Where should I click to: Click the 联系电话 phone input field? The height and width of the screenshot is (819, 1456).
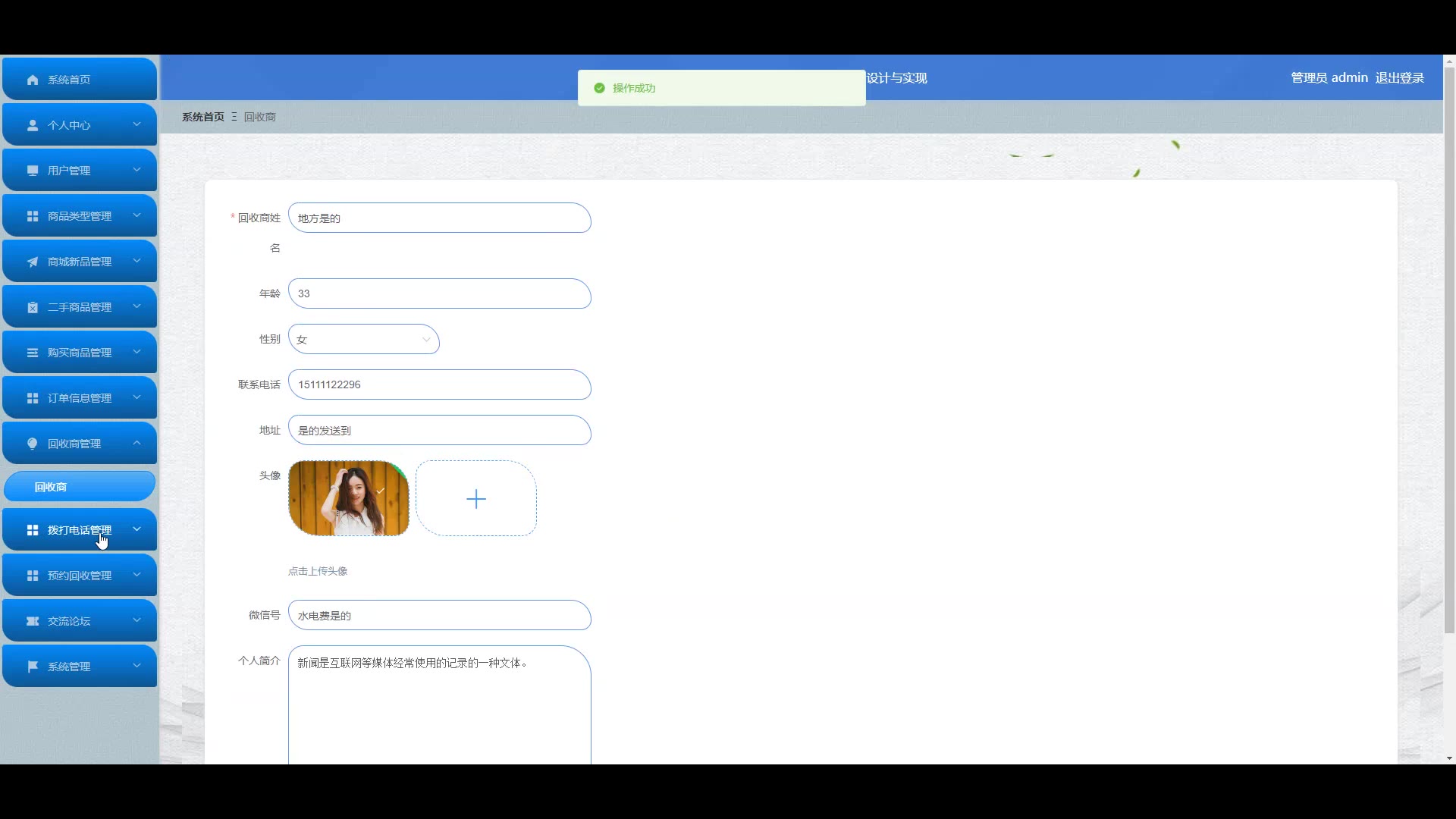coord(439,384)
